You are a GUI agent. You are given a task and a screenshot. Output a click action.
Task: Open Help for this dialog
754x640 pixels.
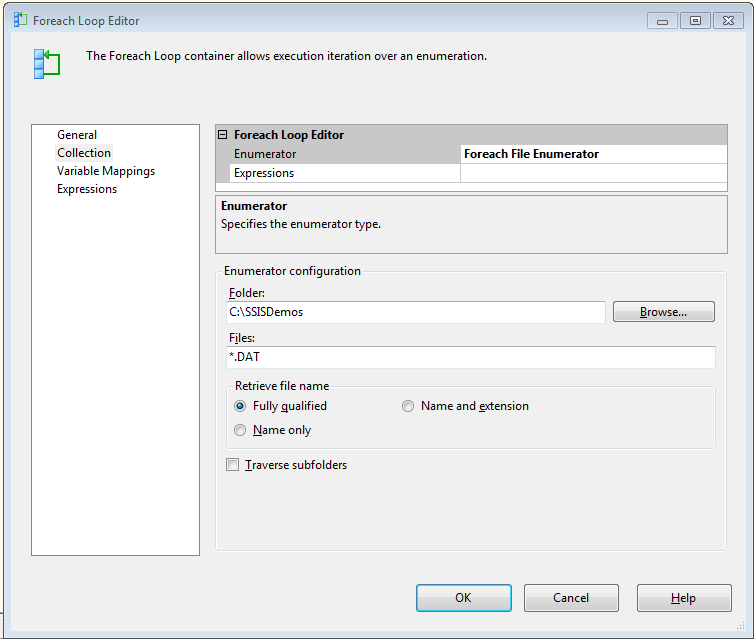[x=683, y=598]
